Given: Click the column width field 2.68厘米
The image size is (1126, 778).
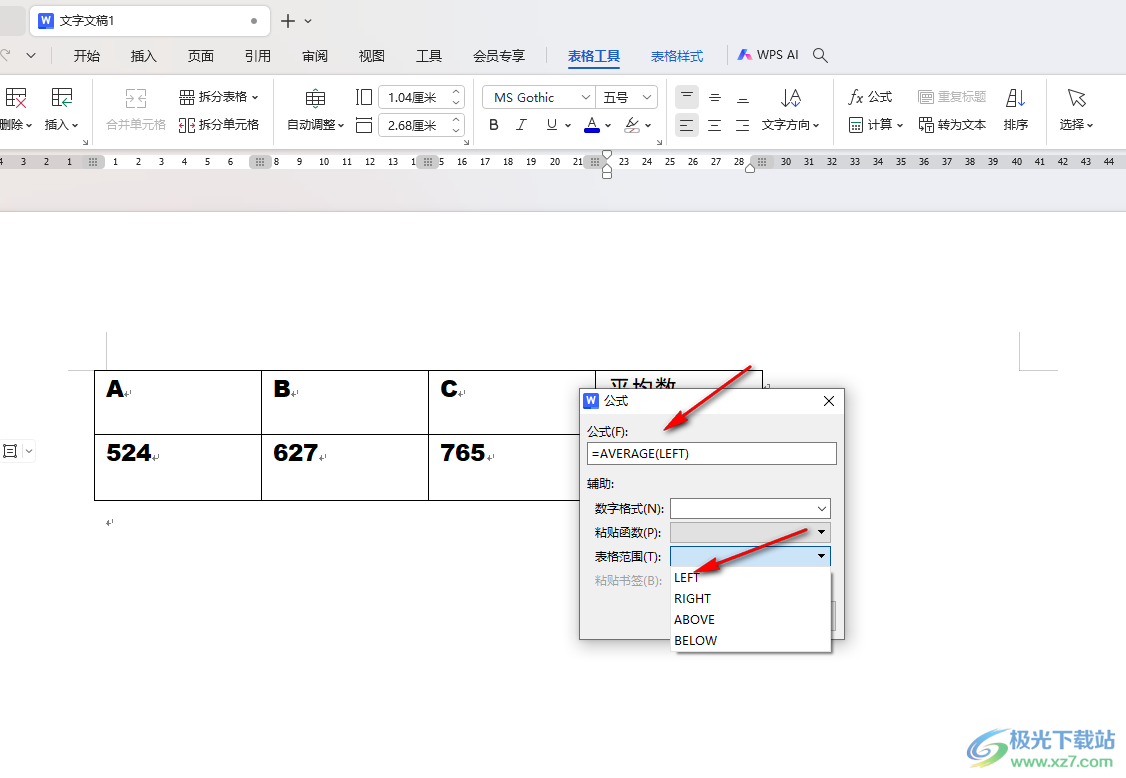Looking at the screenshot, I should tap(414, 125).
